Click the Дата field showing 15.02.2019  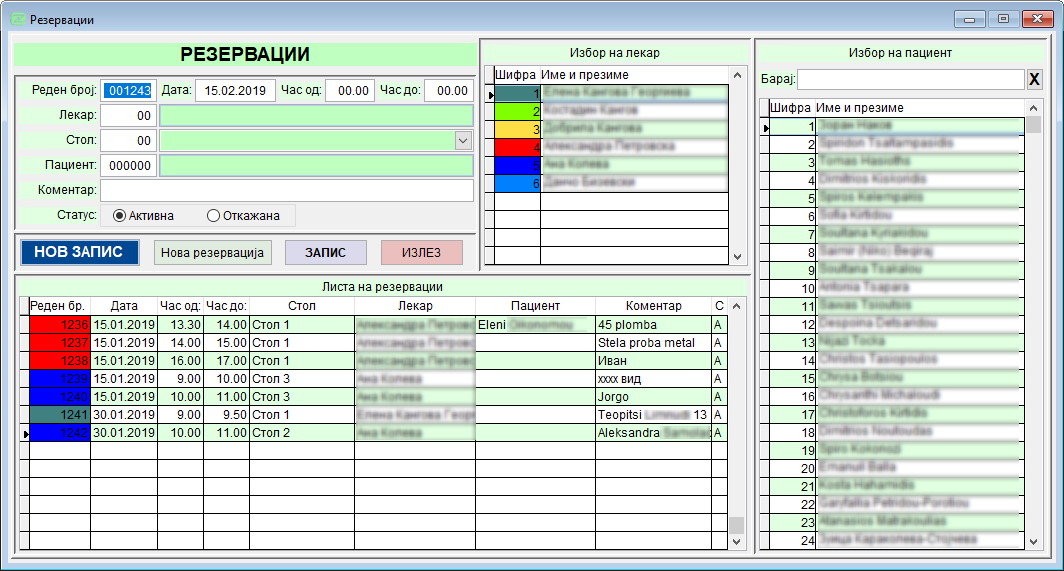pyautogui.click(x=235, y=91)
